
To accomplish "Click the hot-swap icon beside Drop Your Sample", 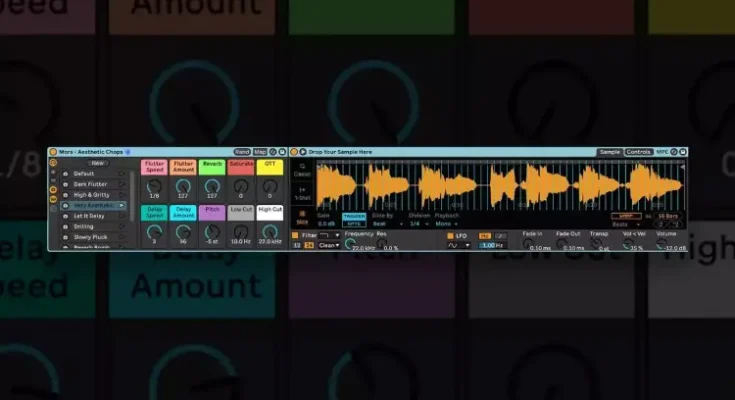I will (x=303, y=152).
